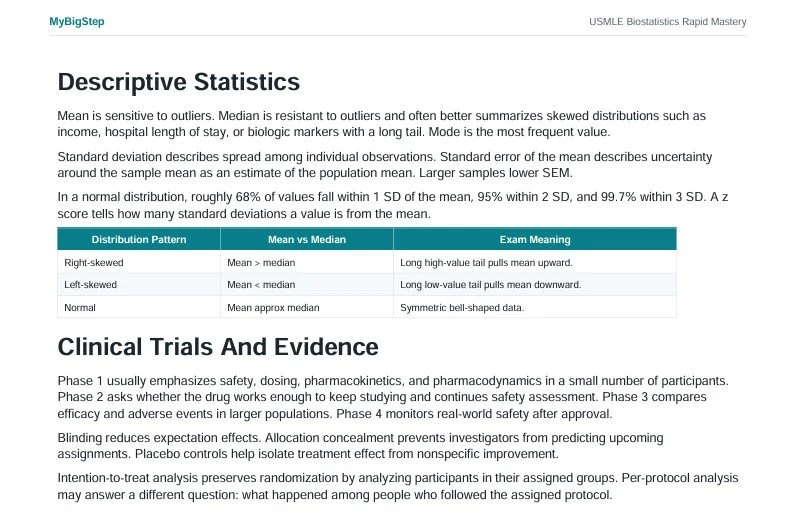
Task: Select the Descriptive Statistics heading
Action: tap(179, 82)
